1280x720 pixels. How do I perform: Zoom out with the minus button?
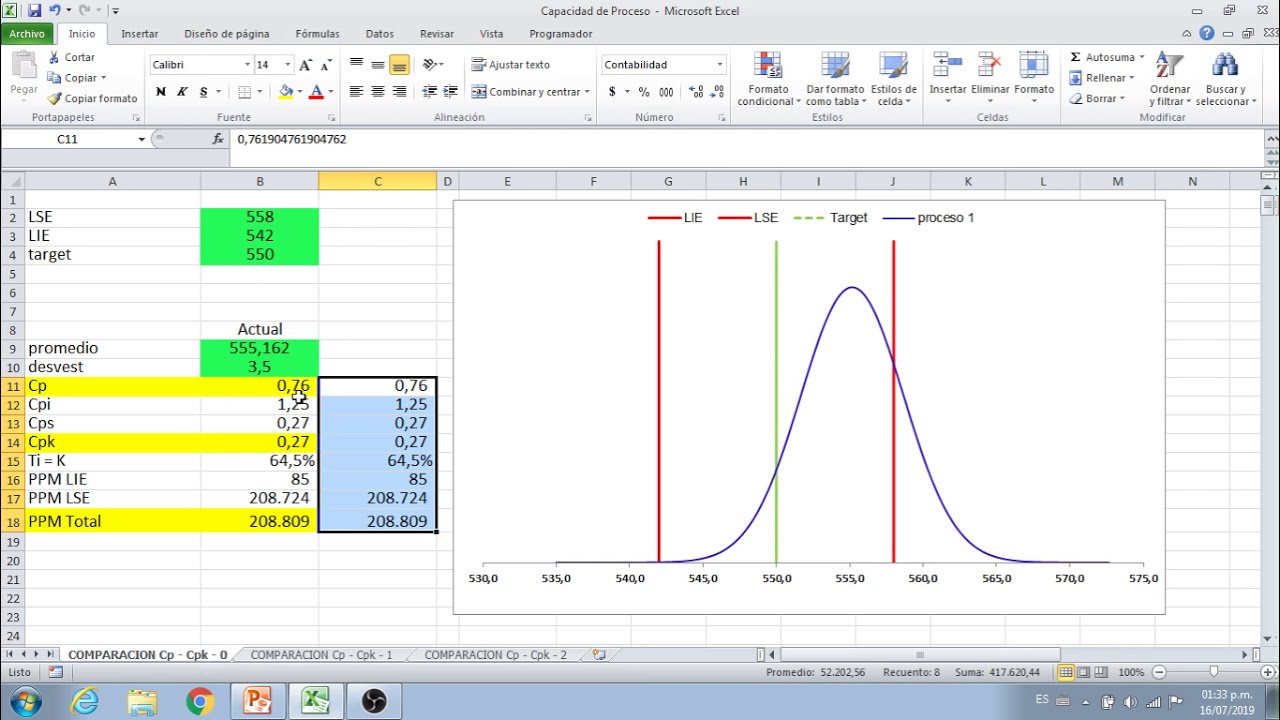coord(1158,673)
